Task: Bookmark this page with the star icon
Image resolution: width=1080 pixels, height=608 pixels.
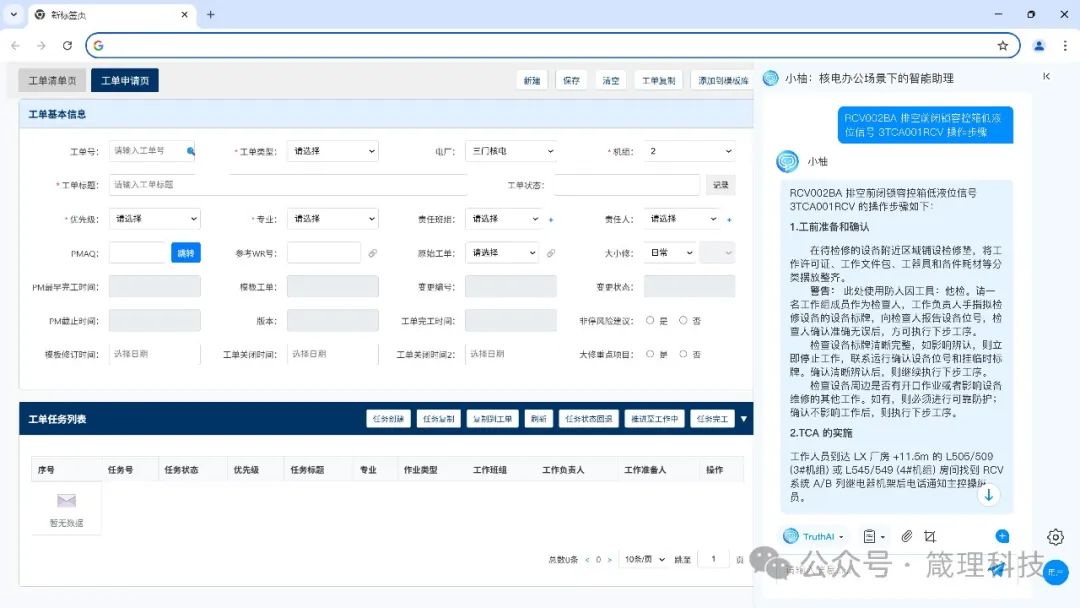Action: pos(1002,45)
